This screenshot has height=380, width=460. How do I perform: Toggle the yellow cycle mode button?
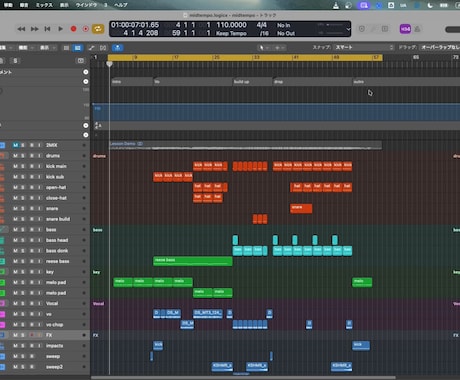click(98, 29)
